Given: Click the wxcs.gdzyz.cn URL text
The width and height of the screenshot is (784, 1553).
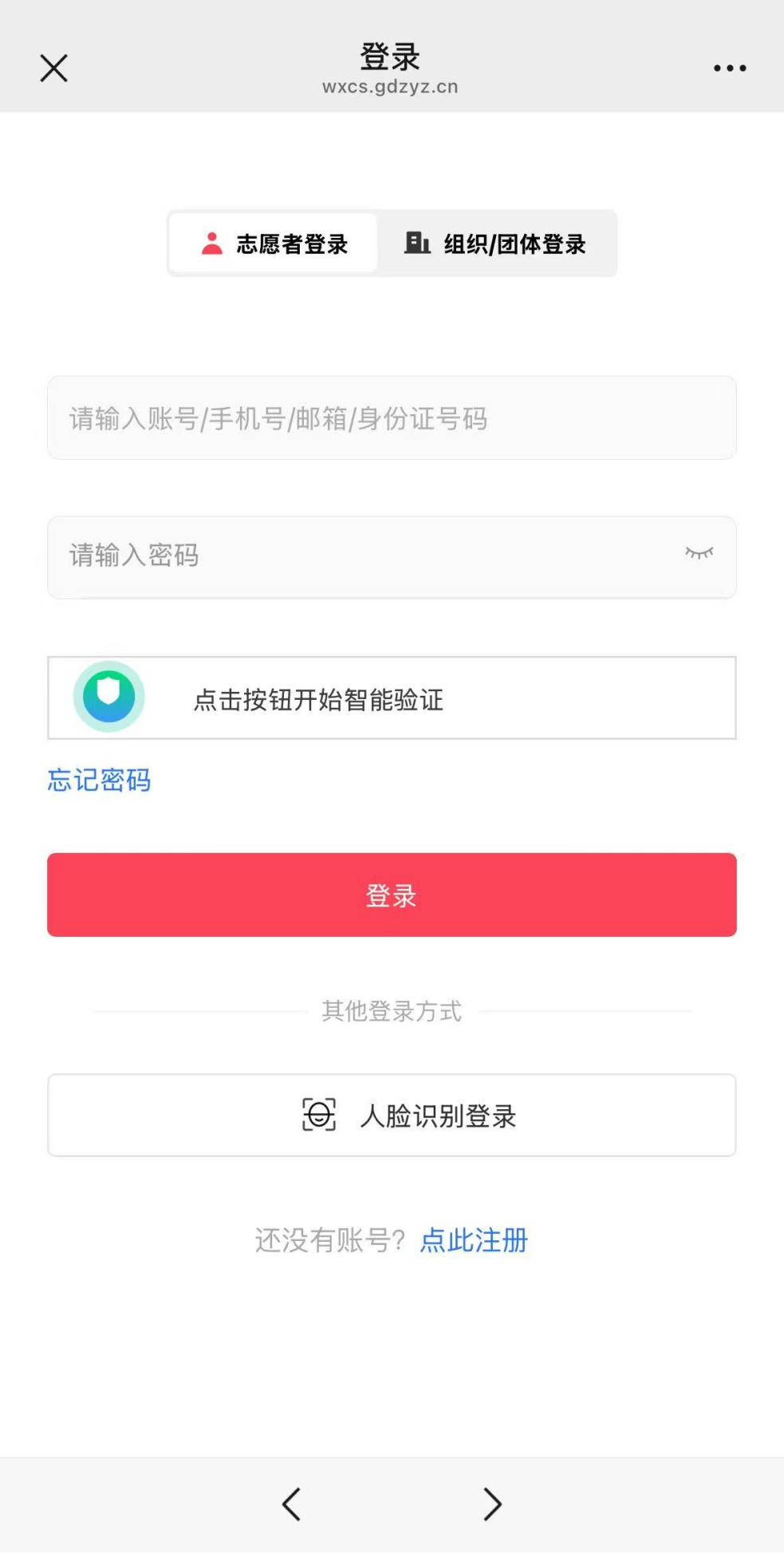Looking at the screenshot, I should 390,87.
